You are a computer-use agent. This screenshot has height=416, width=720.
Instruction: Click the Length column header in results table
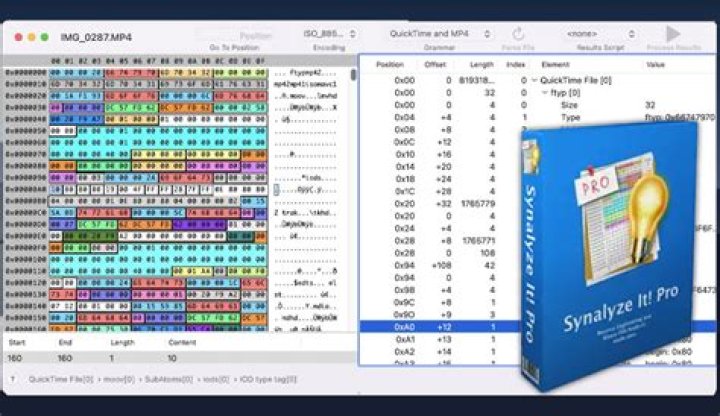pyautogui.click(x=482, y=65)
